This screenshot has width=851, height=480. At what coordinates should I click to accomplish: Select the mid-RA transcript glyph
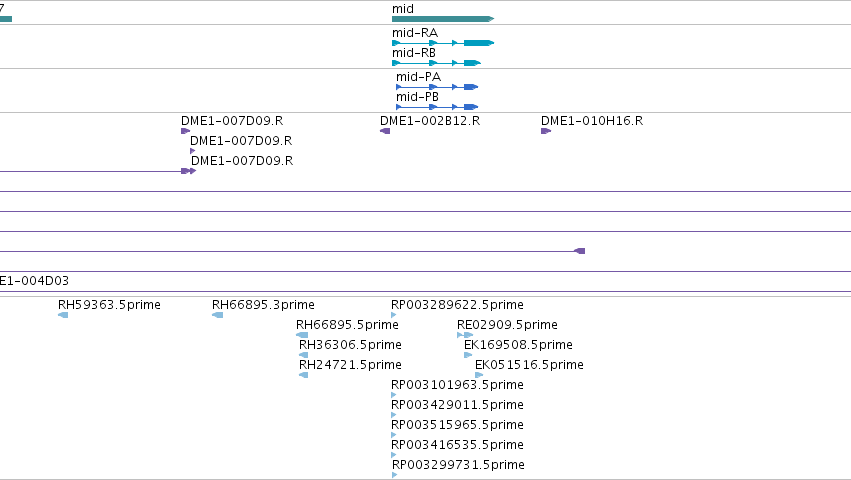(443, 43)
